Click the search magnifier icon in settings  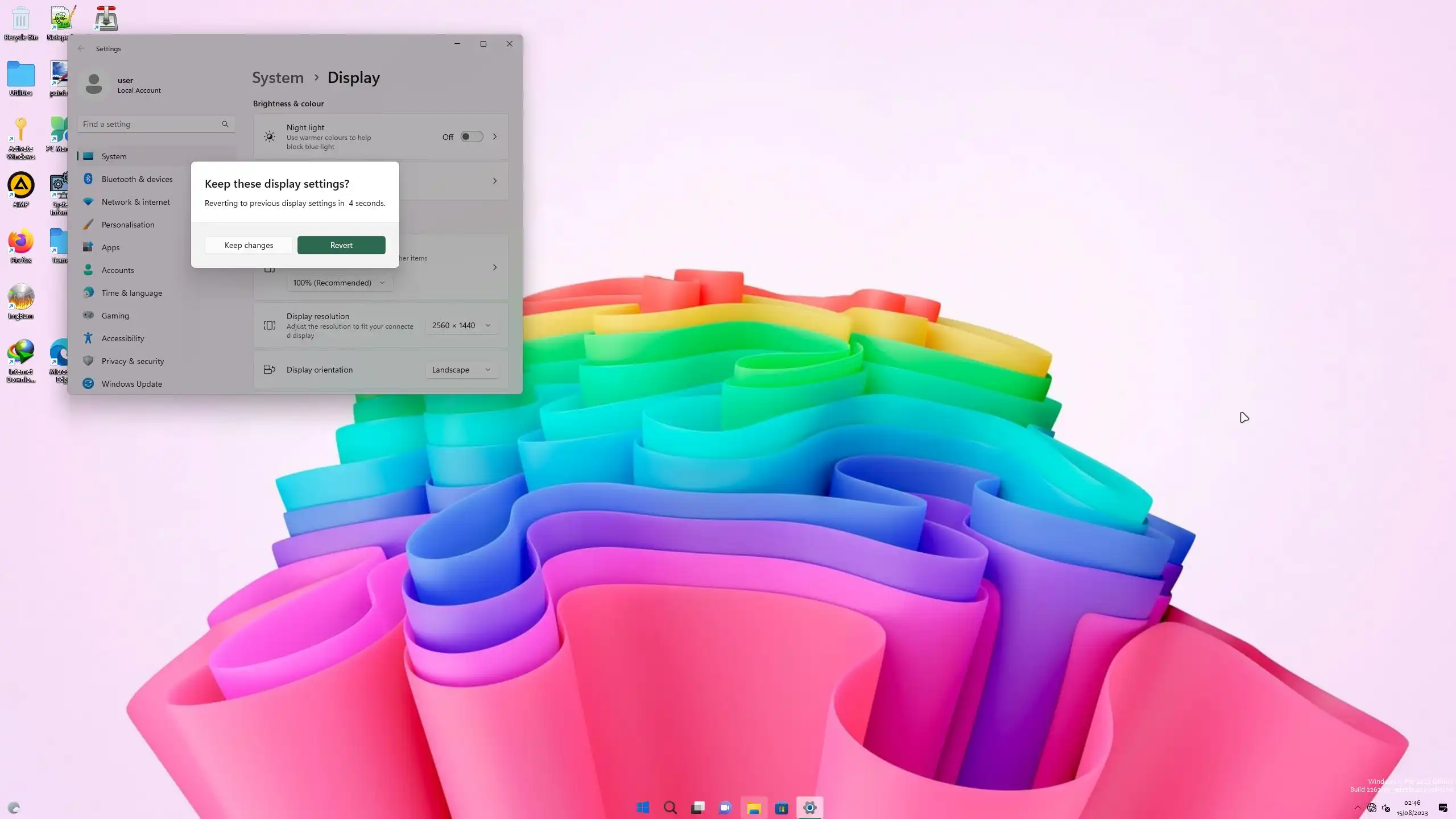click(x=225, y=124)
